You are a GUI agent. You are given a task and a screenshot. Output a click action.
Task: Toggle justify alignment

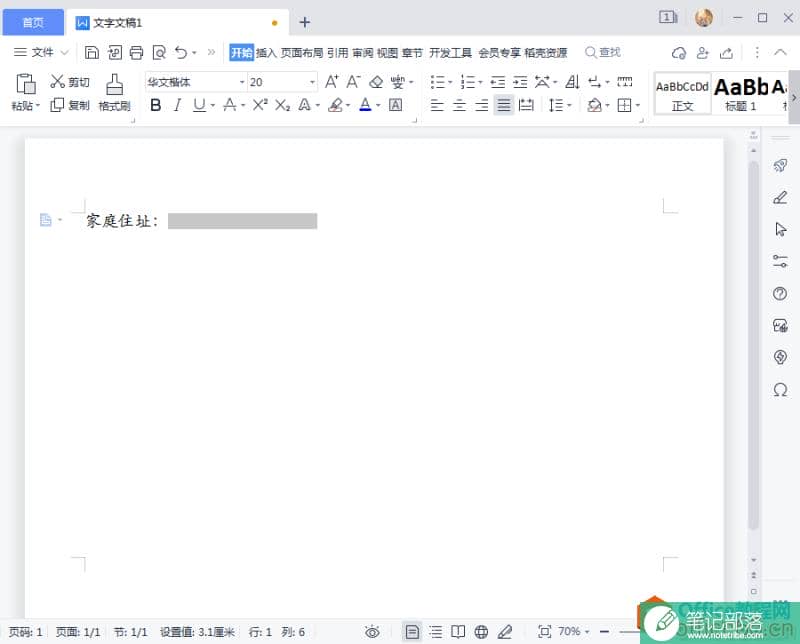click(504, 105)
